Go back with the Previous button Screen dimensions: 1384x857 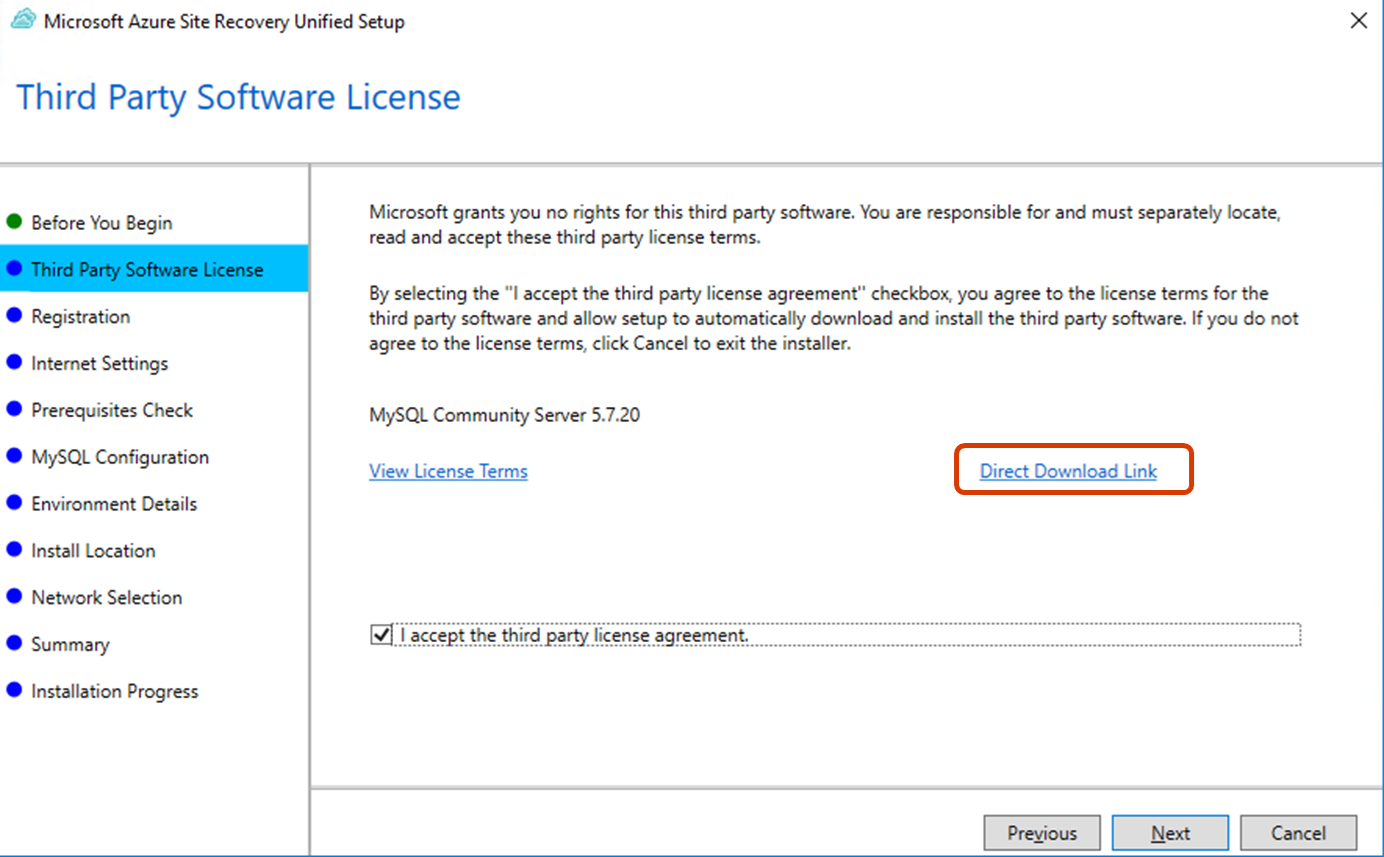[1042, 833]
